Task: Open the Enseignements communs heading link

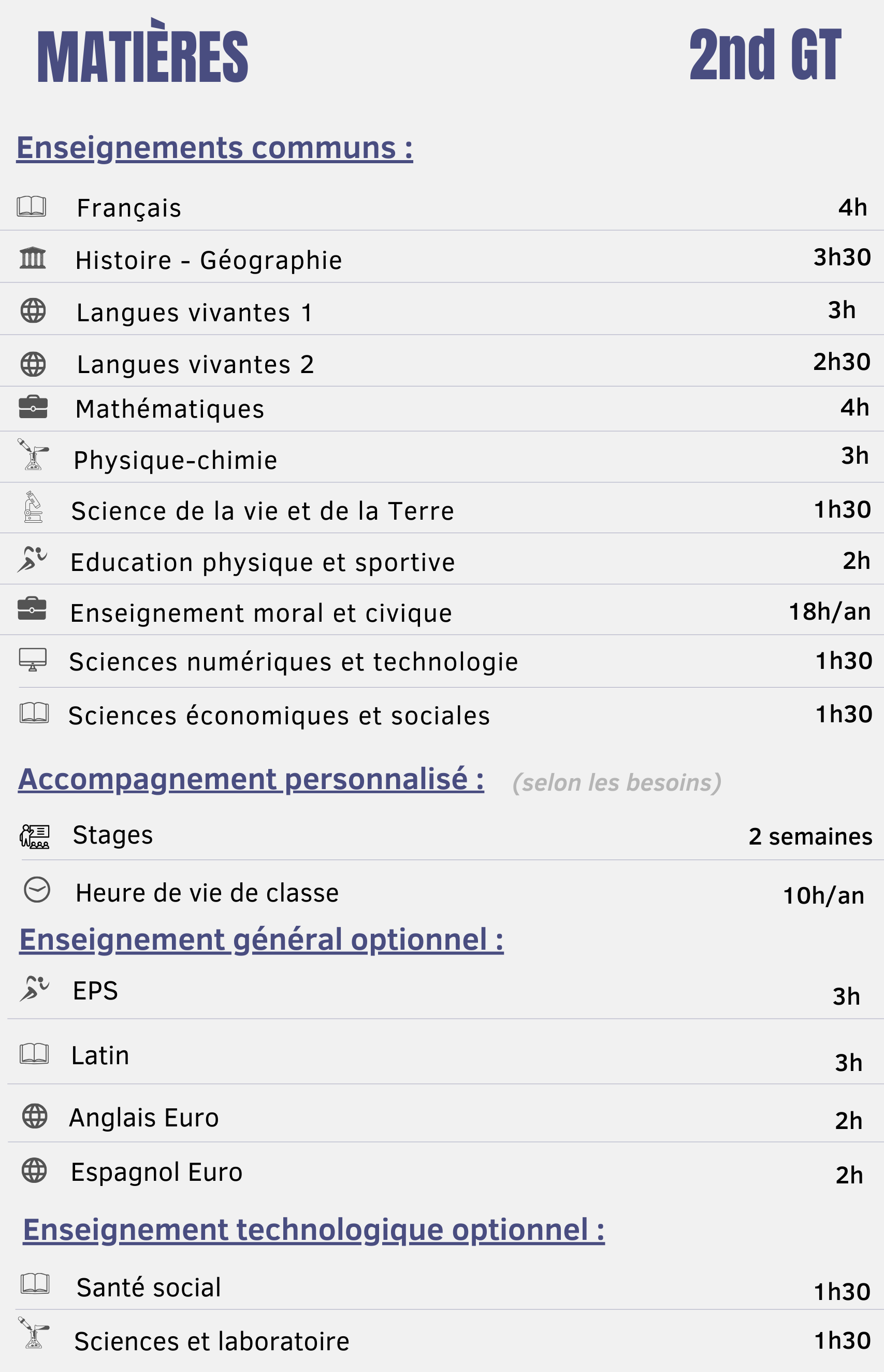Action: point(215,148)
